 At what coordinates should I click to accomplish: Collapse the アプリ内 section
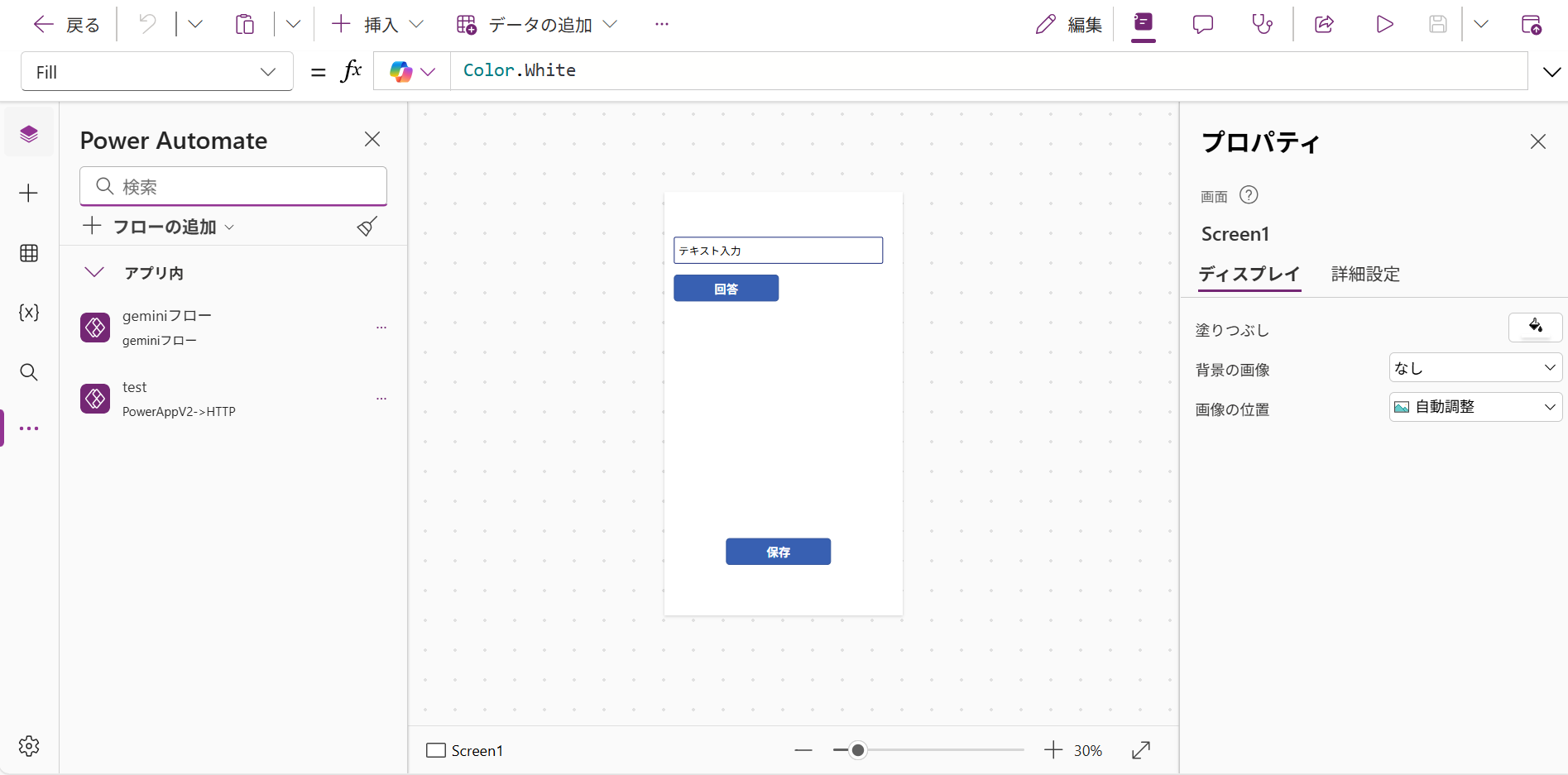94,272
